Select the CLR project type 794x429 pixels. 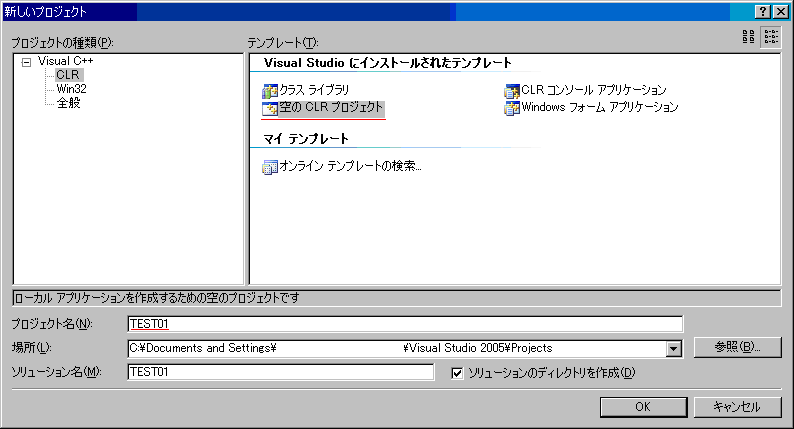pyautogui.click(x=68, y=75)
